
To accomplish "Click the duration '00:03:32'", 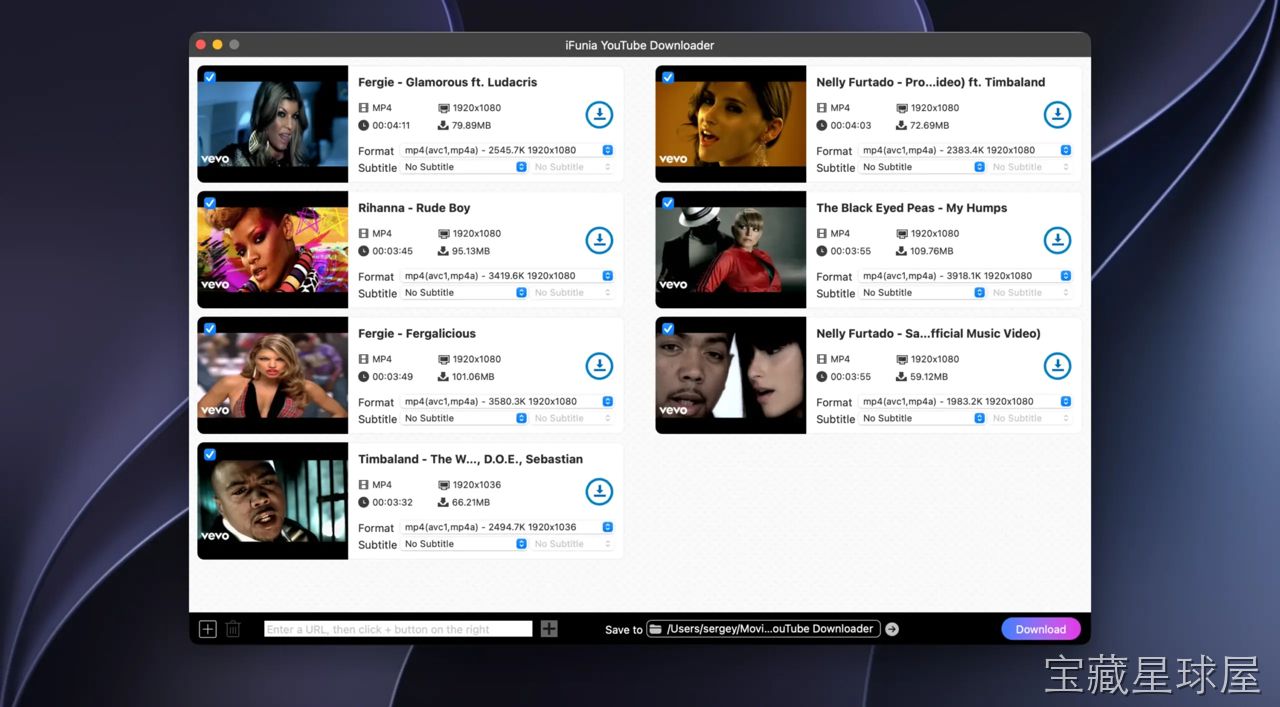I will [392, 503].
